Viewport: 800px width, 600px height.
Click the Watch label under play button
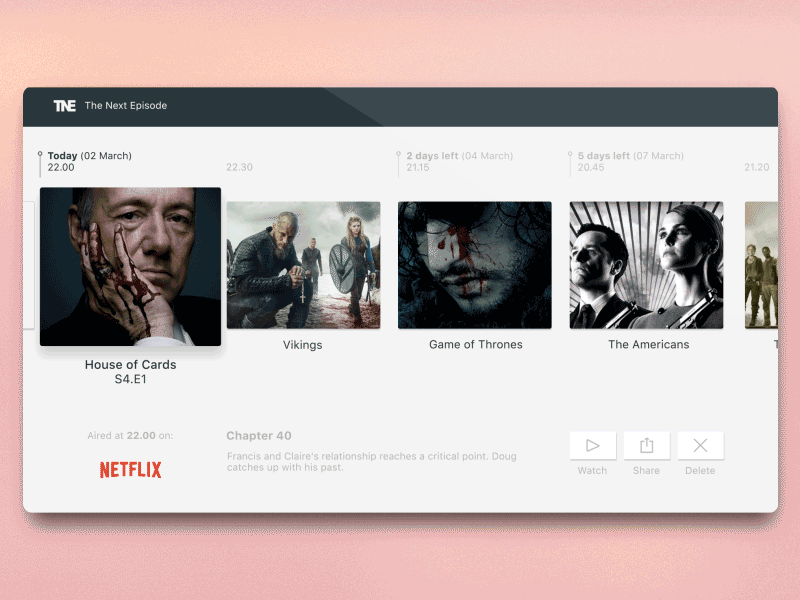592,470
